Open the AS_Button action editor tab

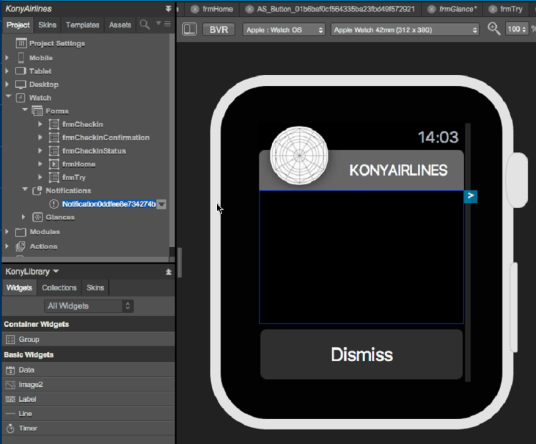(x=336, y=9)
